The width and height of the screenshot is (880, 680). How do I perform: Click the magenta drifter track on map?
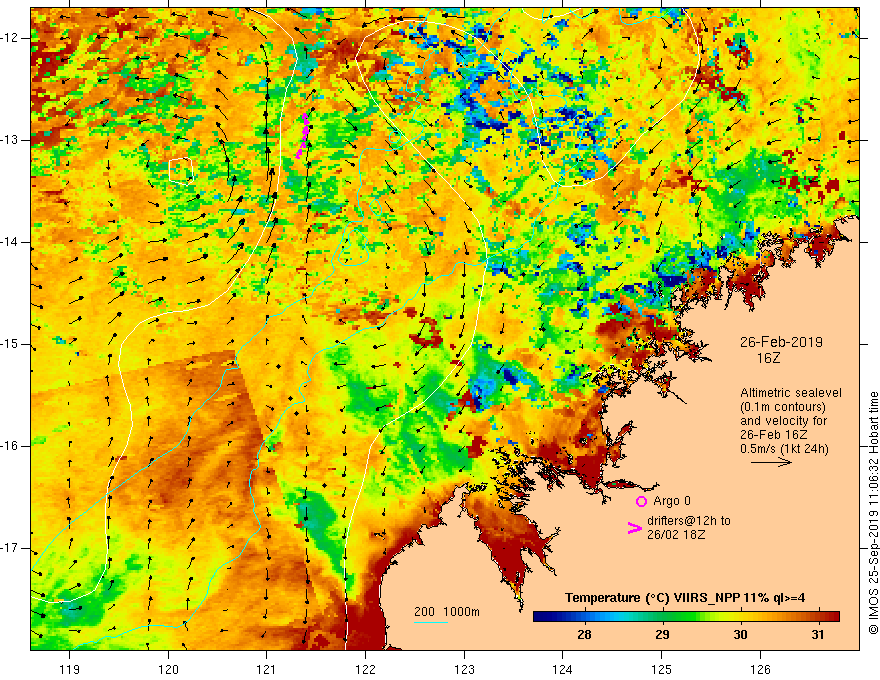(302, 136)
